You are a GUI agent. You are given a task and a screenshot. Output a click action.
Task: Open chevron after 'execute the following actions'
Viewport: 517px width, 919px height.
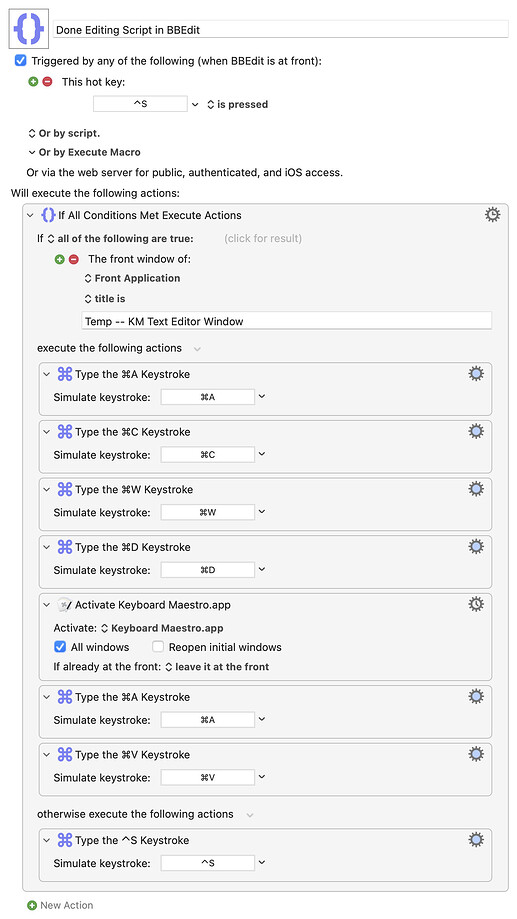tap(198, 349)
